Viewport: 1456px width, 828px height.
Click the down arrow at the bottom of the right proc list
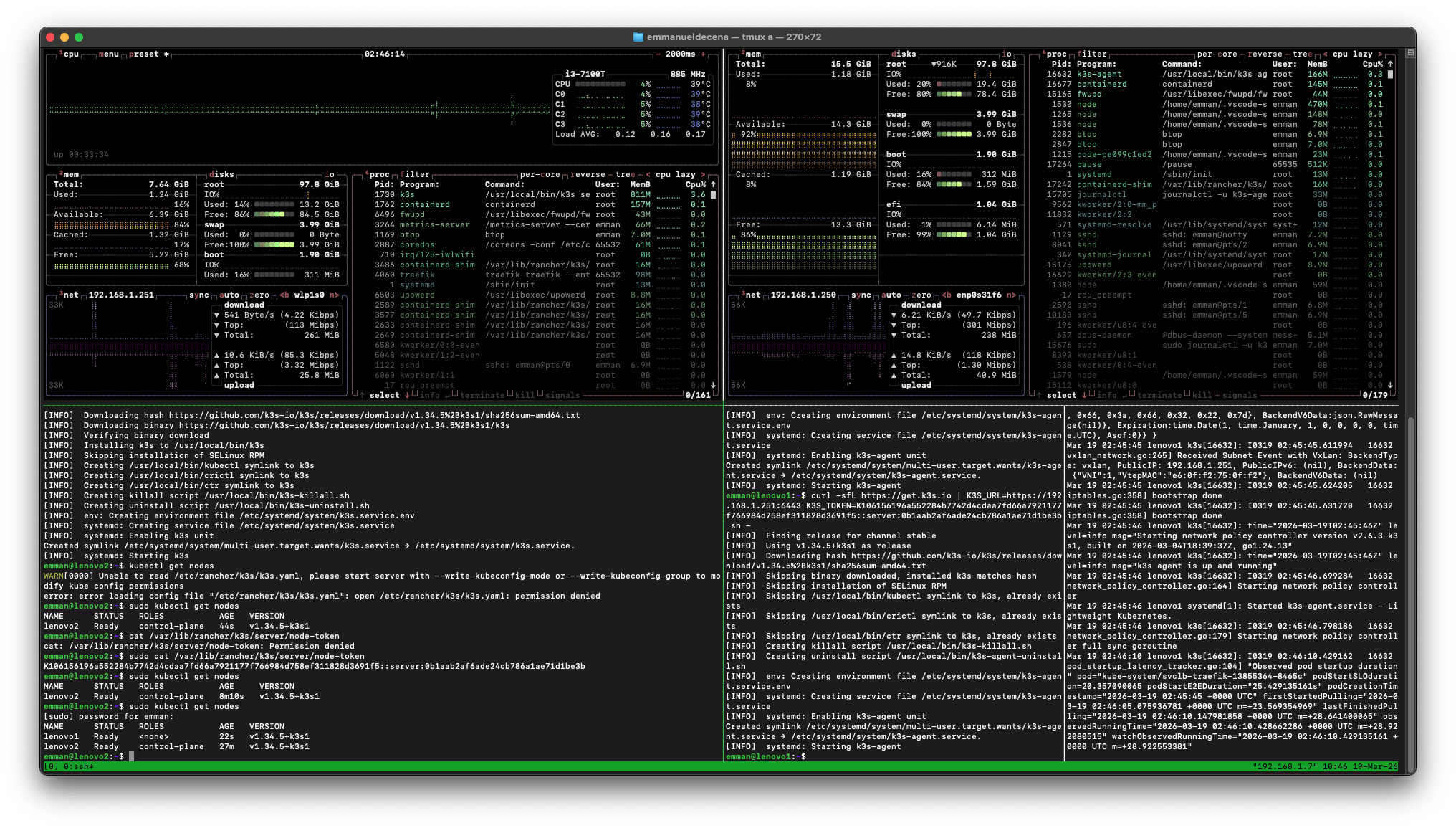1390,385
